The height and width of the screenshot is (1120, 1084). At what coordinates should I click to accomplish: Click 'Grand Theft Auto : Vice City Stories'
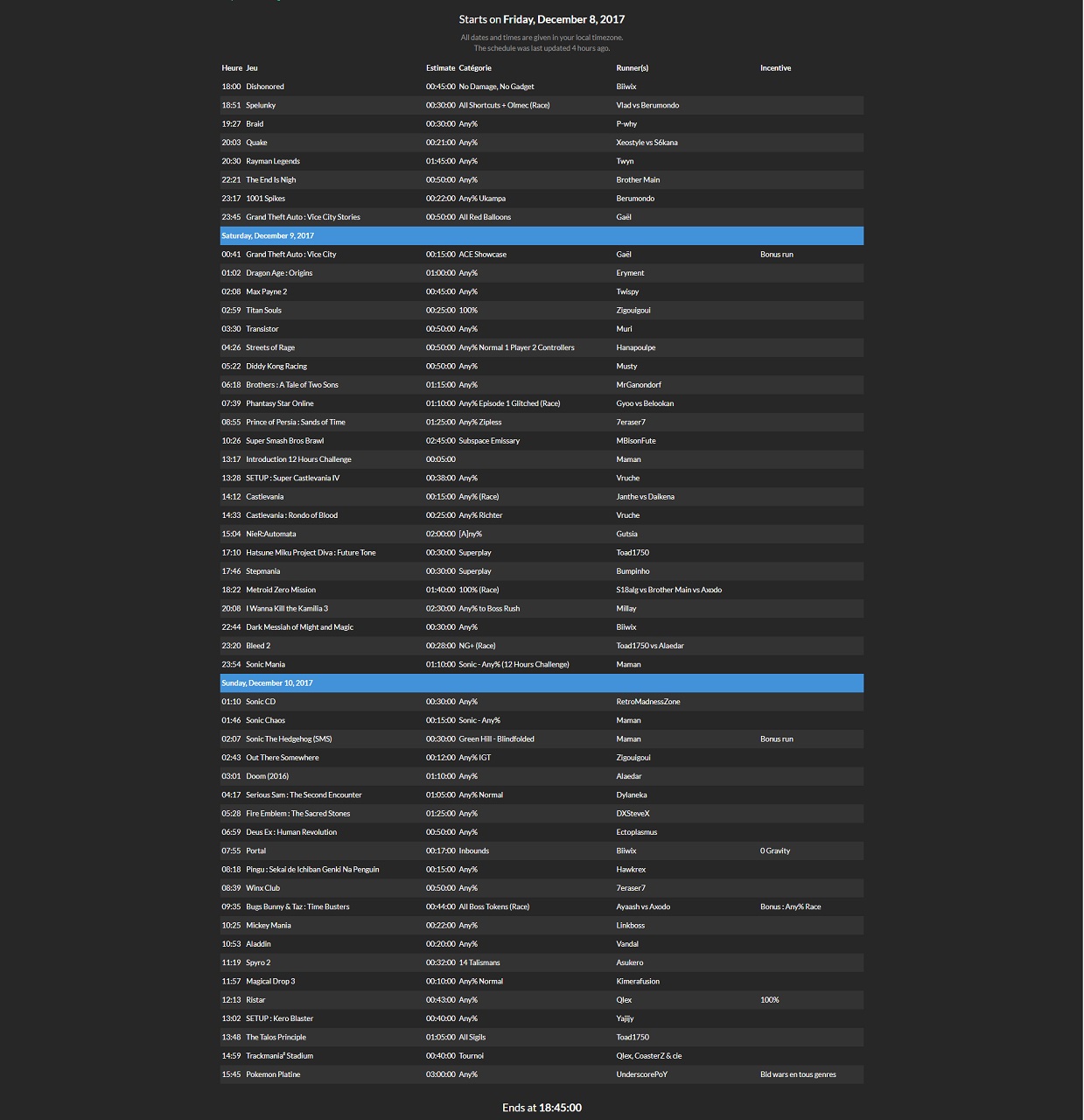click(303, 217)
